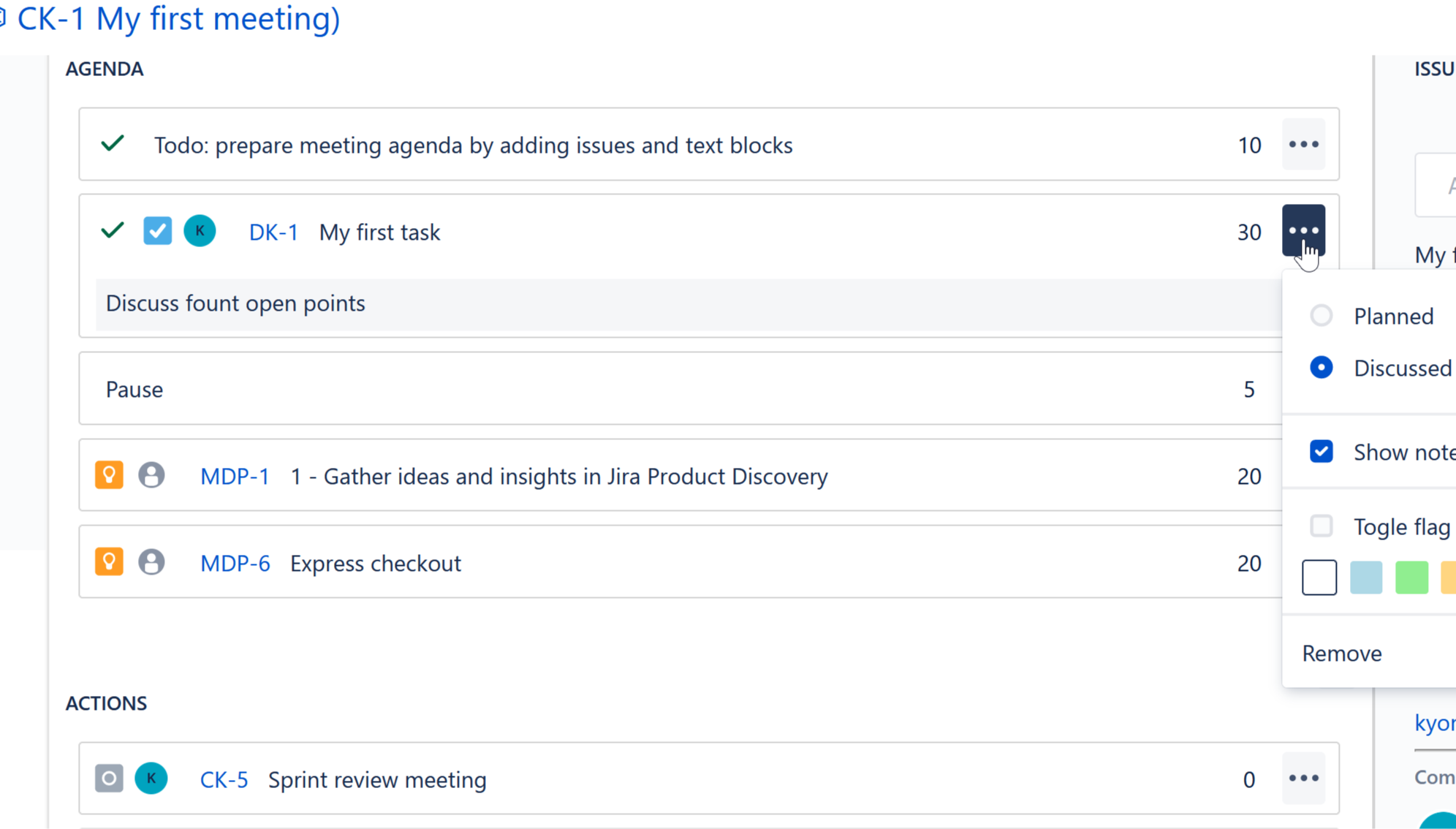Close the DK-1 more options menu

click(x=1303, y=230)
